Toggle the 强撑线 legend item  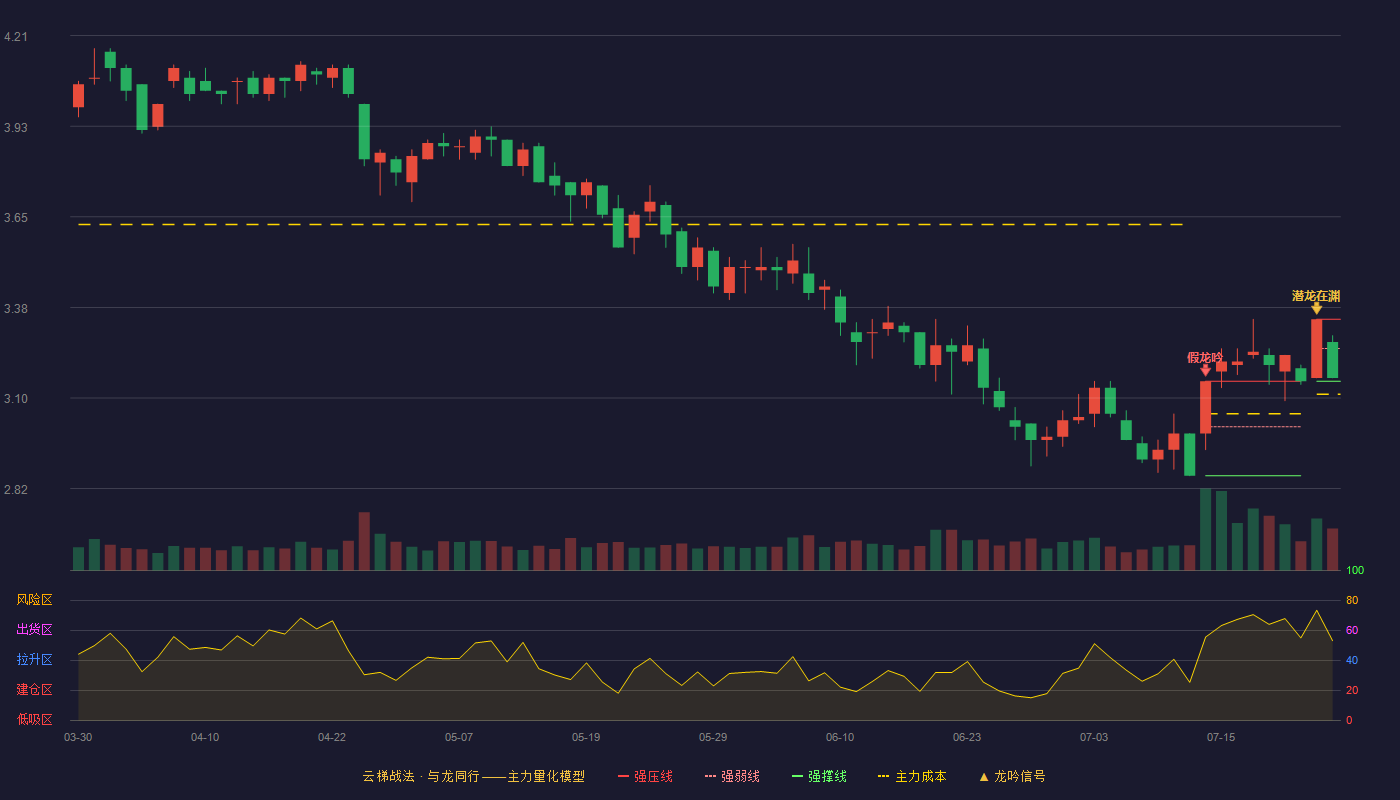coord(819,776)
